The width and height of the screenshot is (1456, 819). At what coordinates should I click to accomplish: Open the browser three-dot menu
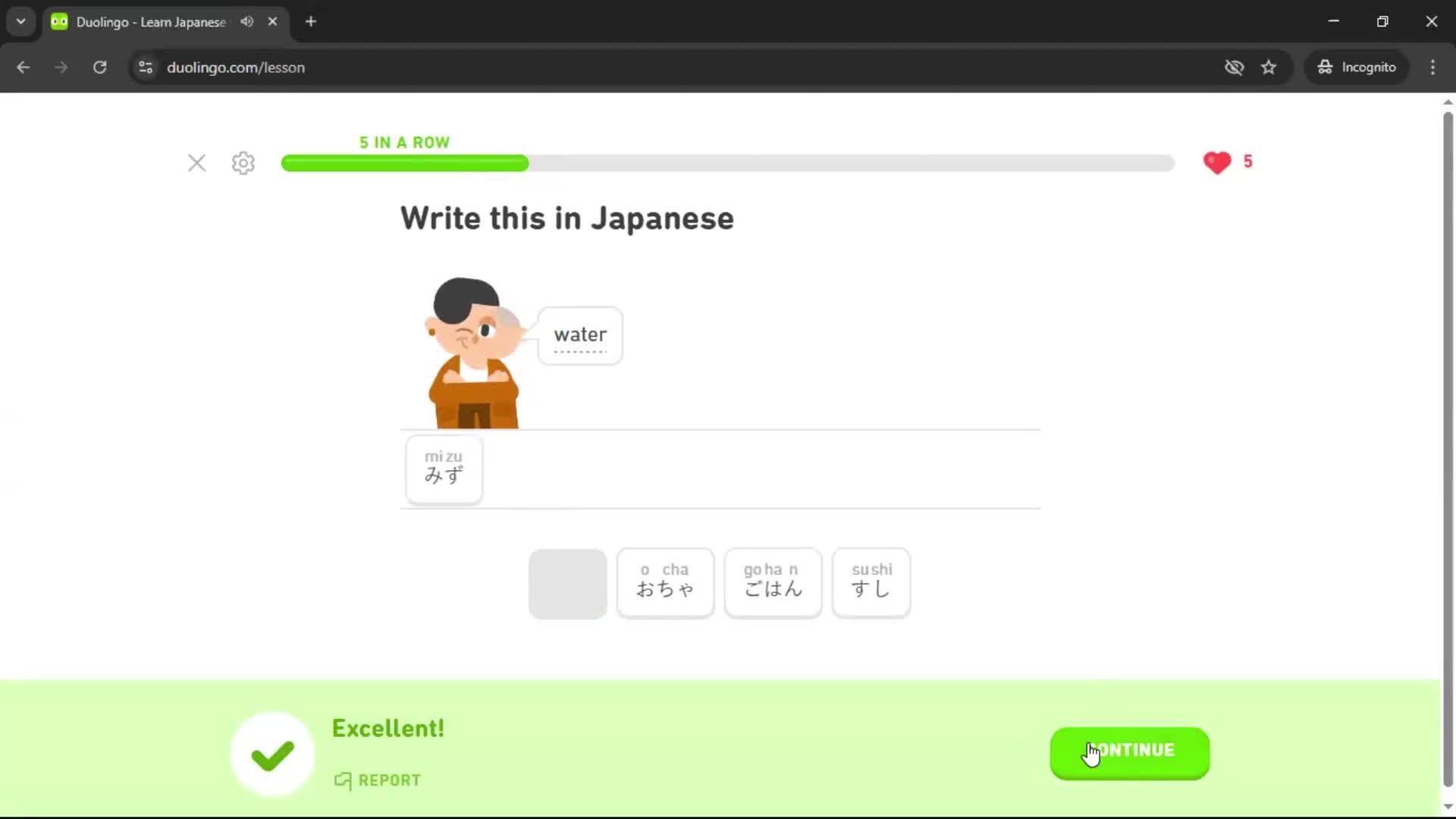point(1432,67)
